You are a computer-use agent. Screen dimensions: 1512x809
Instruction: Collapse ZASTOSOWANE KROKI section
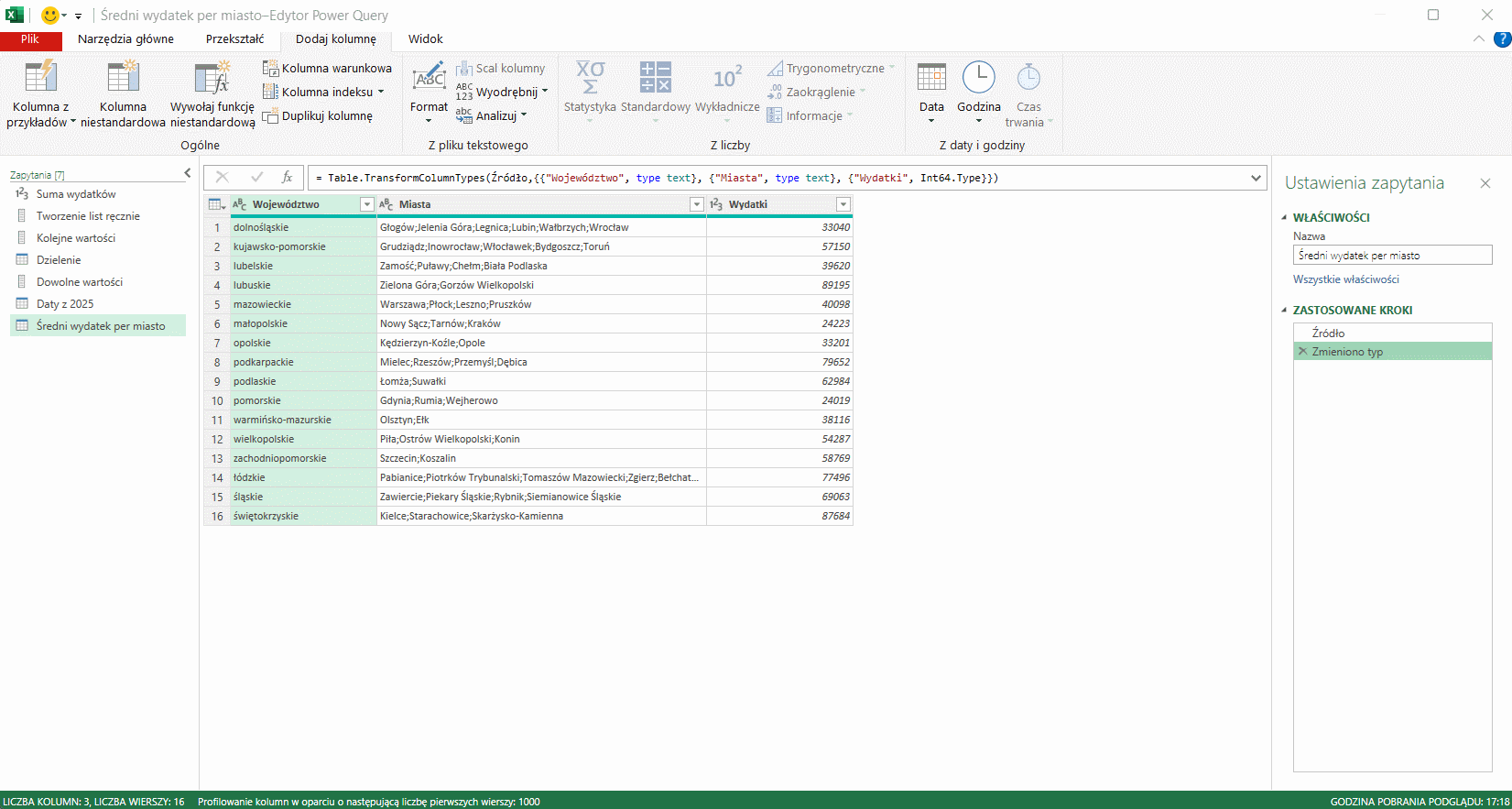1284,311
